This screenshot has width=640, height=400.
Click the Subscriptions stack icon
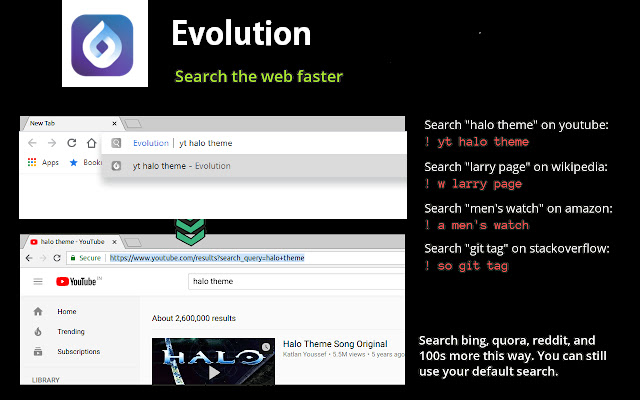tap(38, 351)
